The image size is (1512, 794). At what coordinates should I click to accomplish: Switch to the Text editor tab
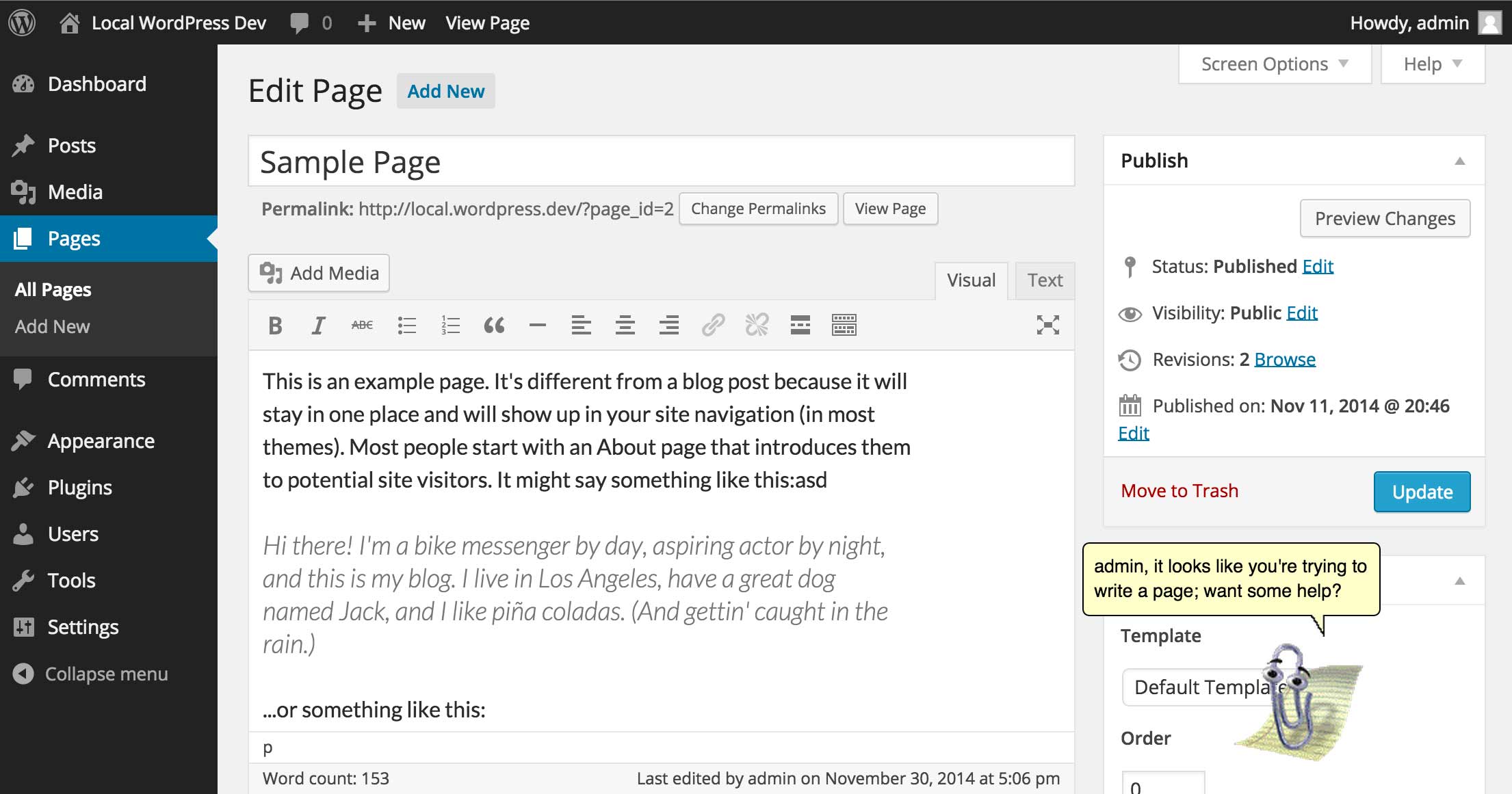(1044, 280)
